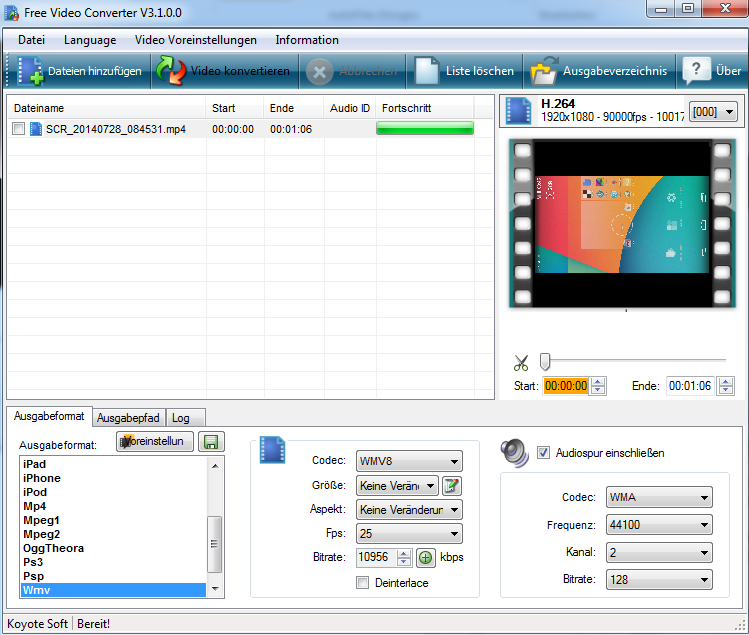Click the video Bitrate spinner arrows
This screenshot has width=749, height=635.
[x=404, y=558]
